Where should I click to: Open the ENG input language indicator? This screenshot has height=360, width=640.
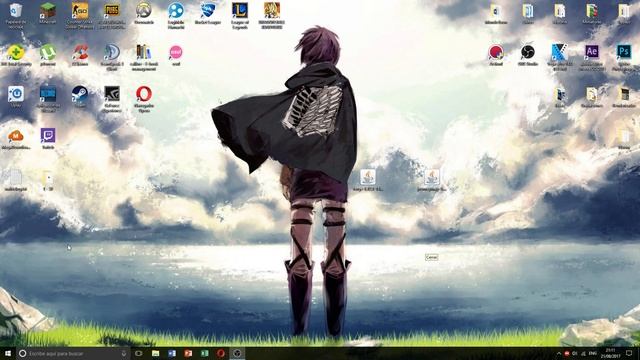click(x=593, y=353)
